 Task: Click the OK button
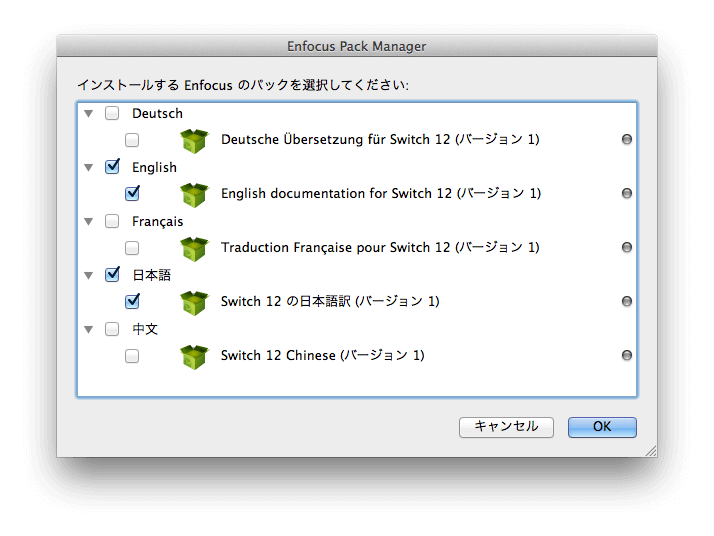(602, 427)
